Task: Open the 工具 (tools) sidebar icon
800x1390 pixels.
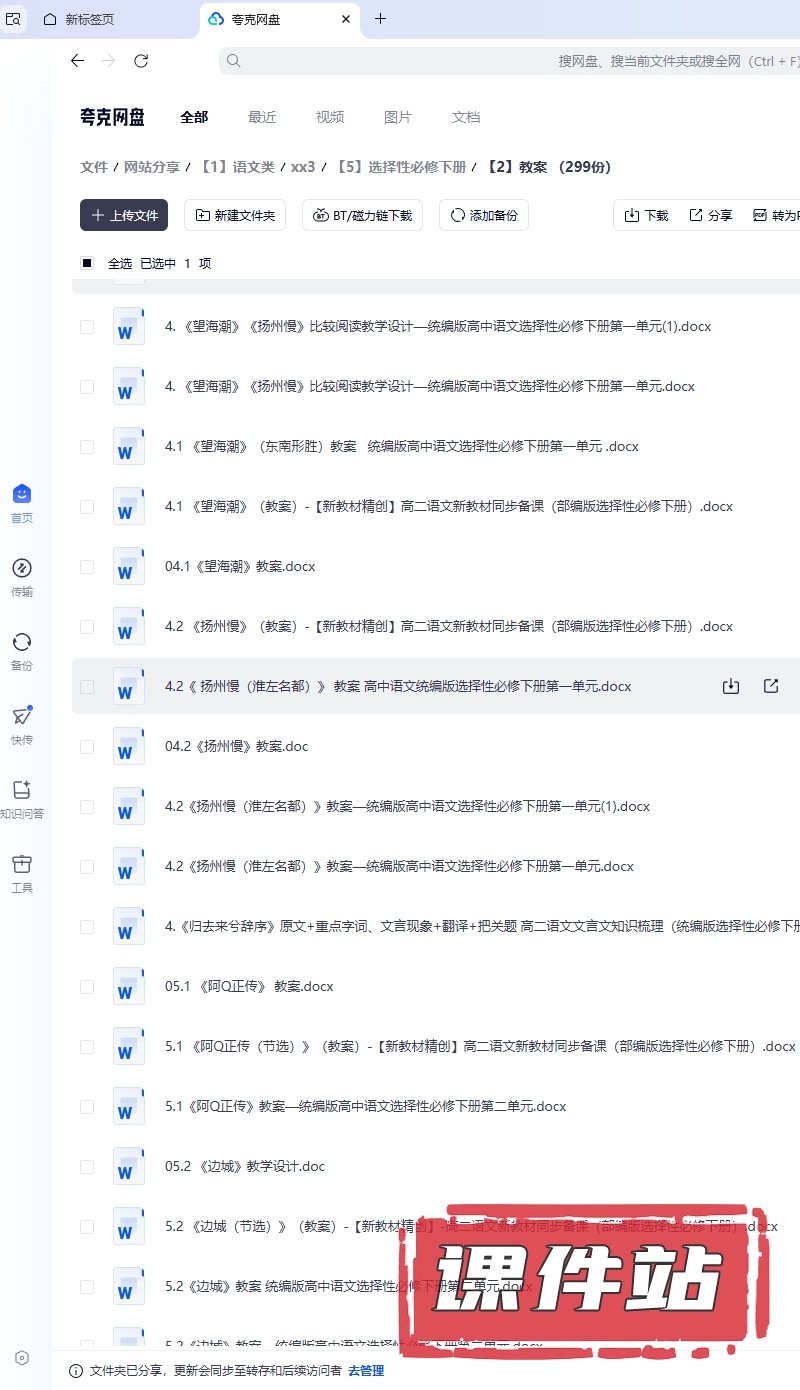Action: pos(22,873)
